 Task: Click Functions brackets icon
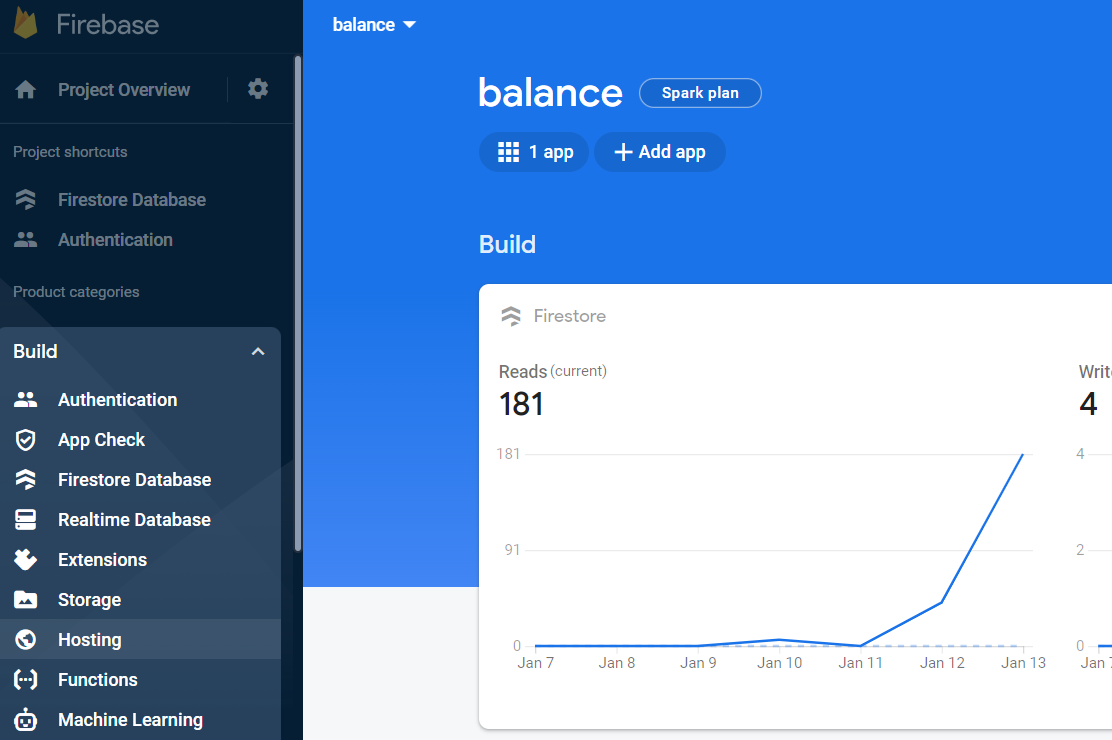(x=26, y=680)
